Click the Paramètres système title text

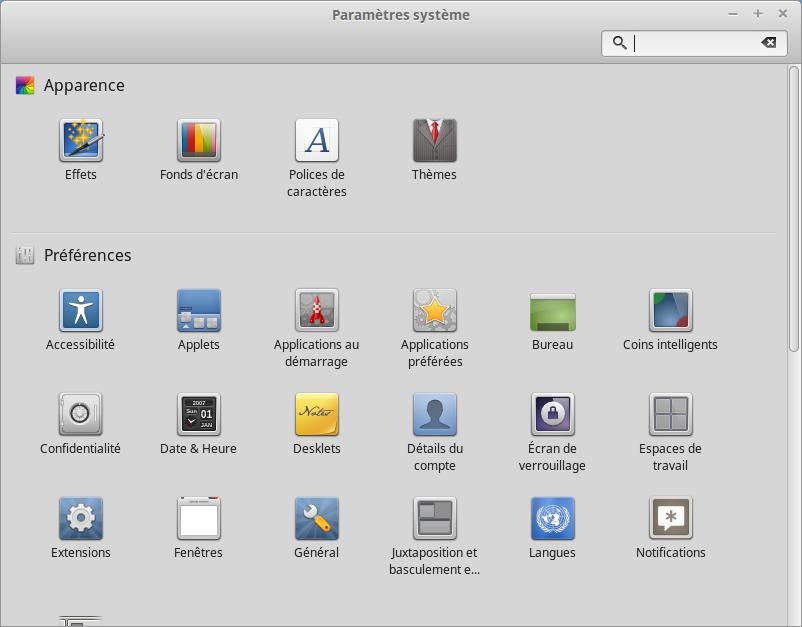click(400, 15)
